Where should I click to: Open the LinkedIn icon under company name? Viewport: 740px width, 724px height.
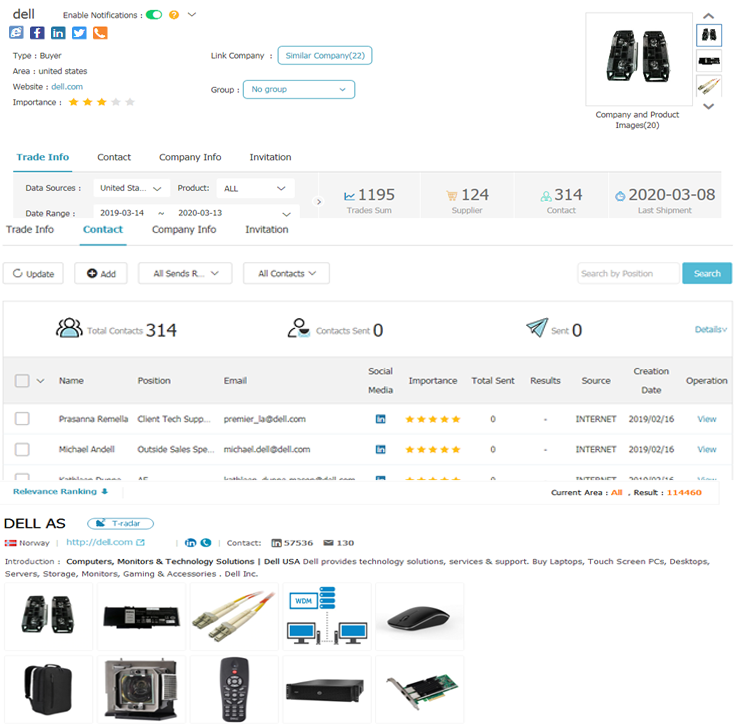click(58, 33)
